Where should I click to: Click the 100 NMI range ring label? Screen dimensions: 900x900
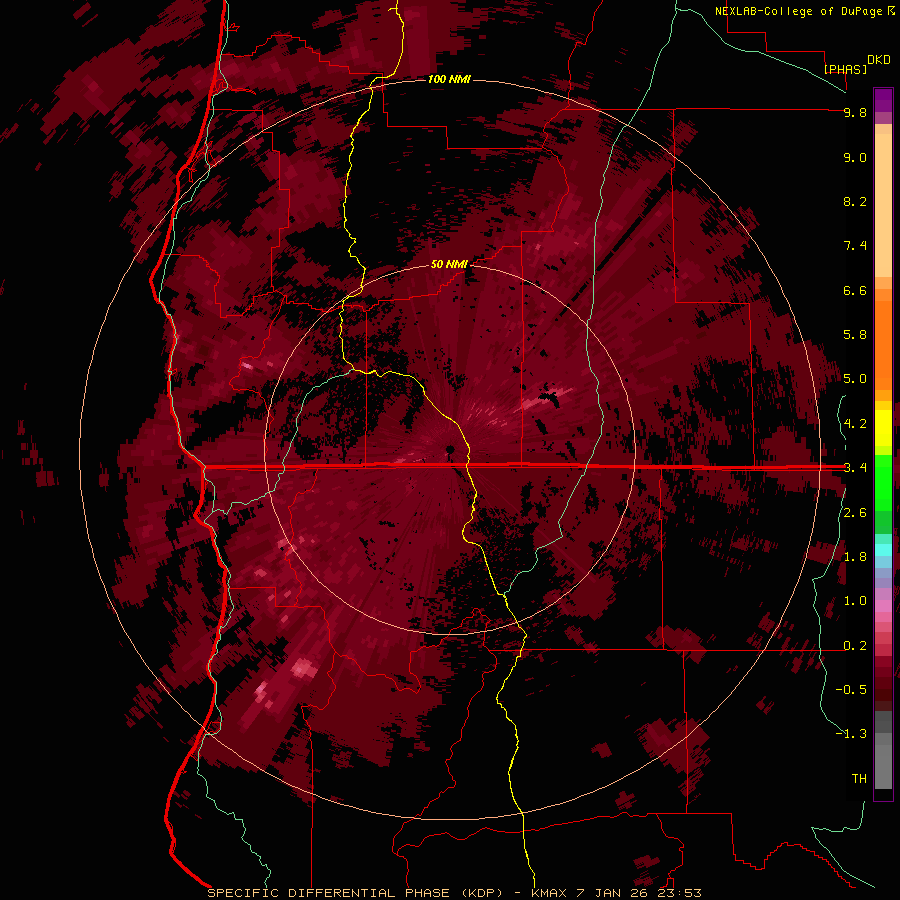click(449, 79)
